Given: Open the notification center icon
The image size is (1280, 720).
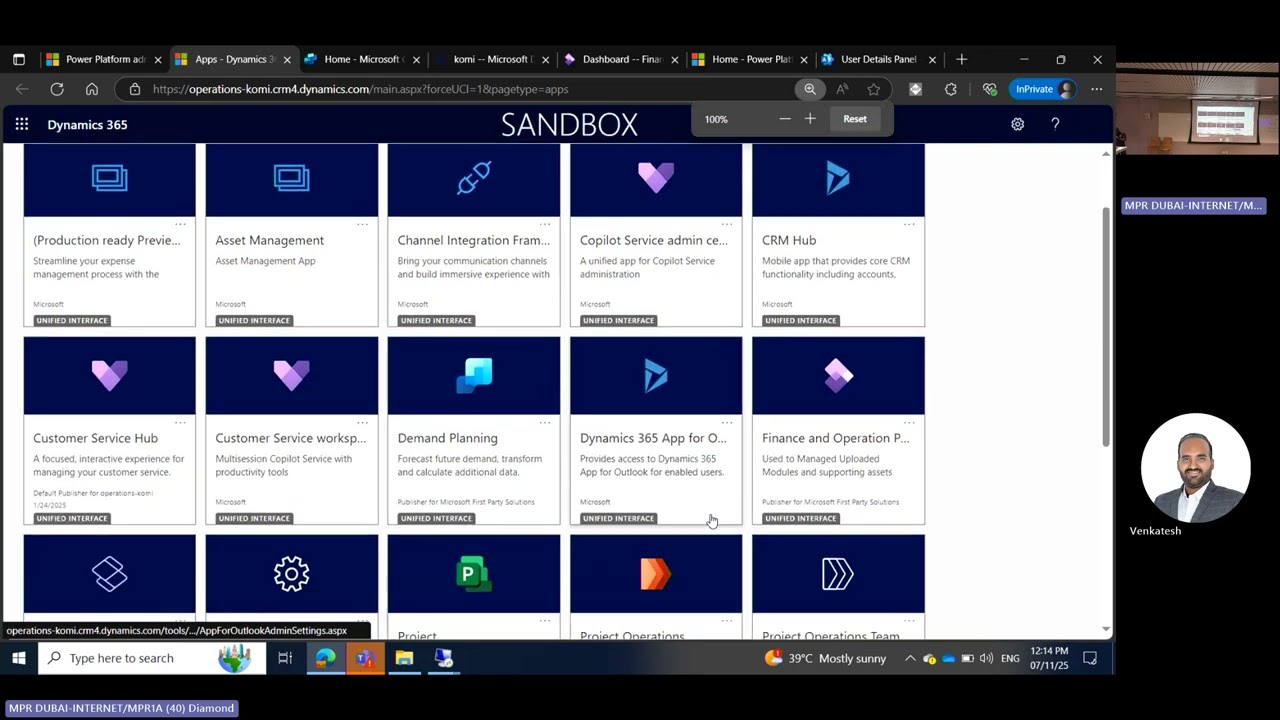Looking at the screenshot, I should tap(1090, 658).
